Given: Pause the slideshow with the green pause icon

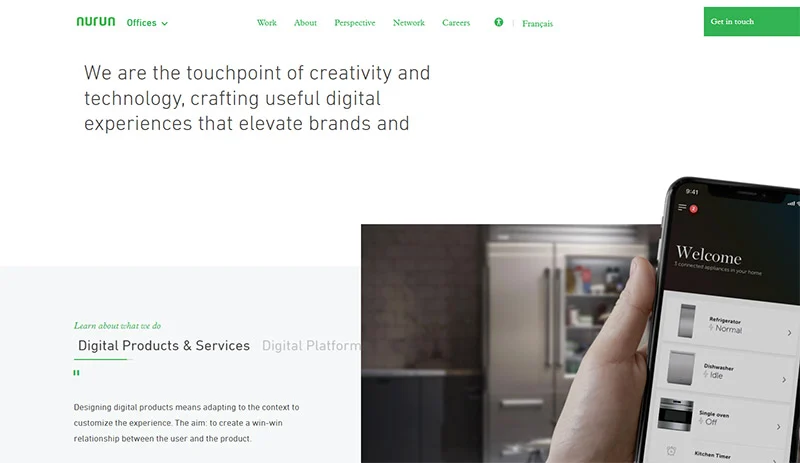Looking at the screenshot, I should click(x=77, y=373).
